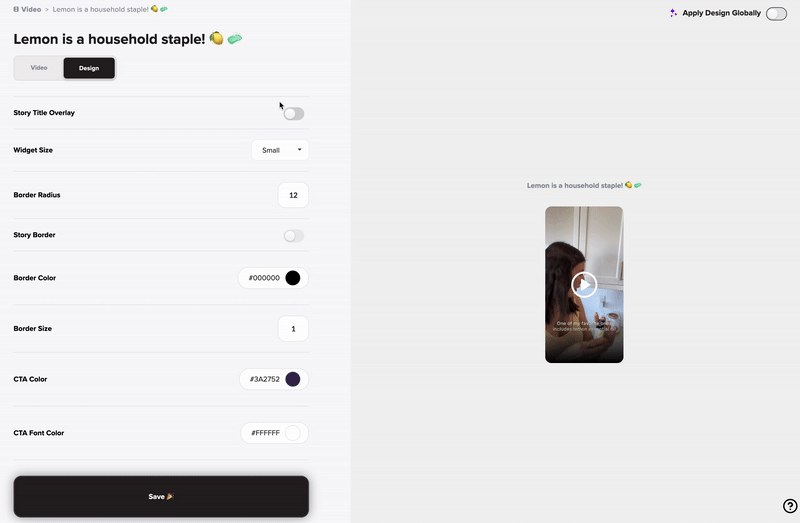The height and width of the screenshot is (523, 800).
Task: Click the Save button
Action: click(x=161, y=496)
